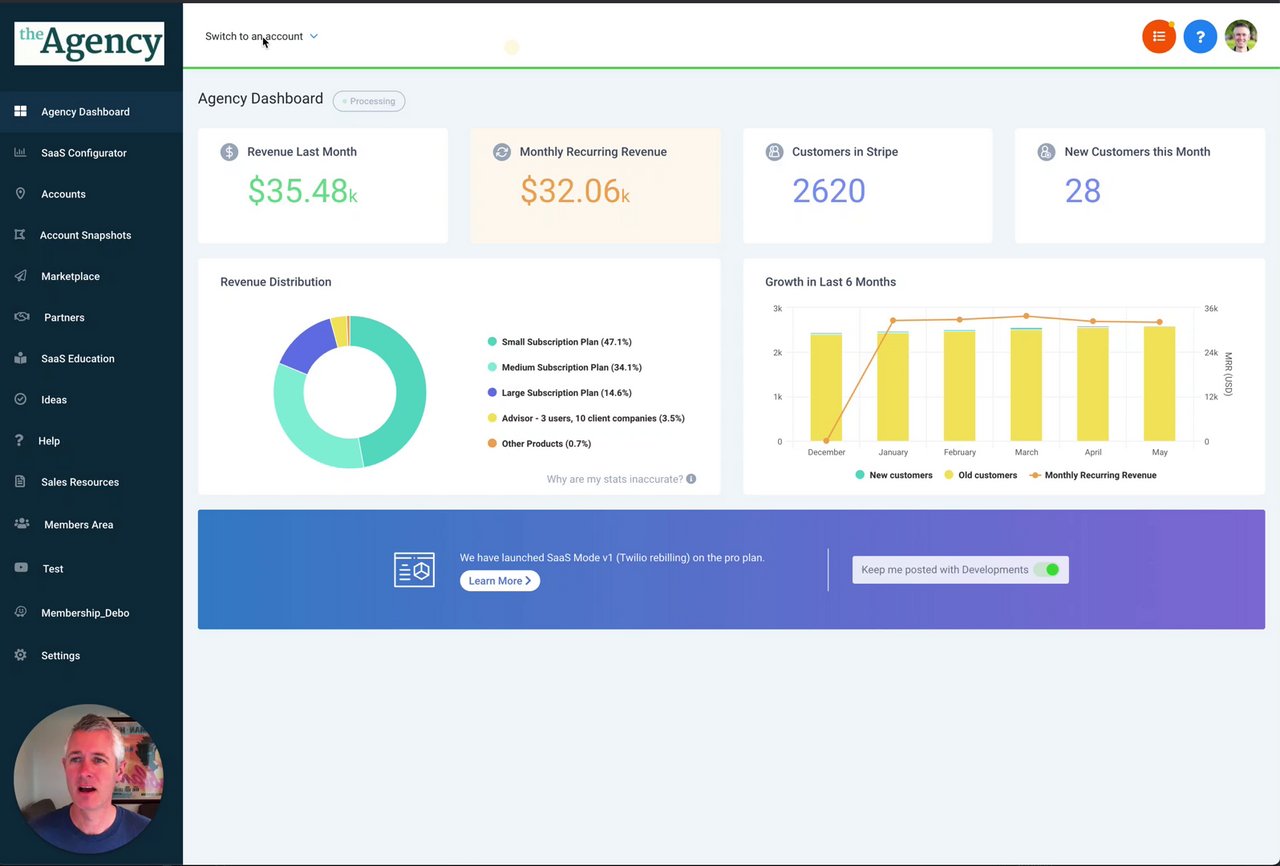Click the Agency logo
This screenshot has width=1280, height=866.
click(89, 43)
